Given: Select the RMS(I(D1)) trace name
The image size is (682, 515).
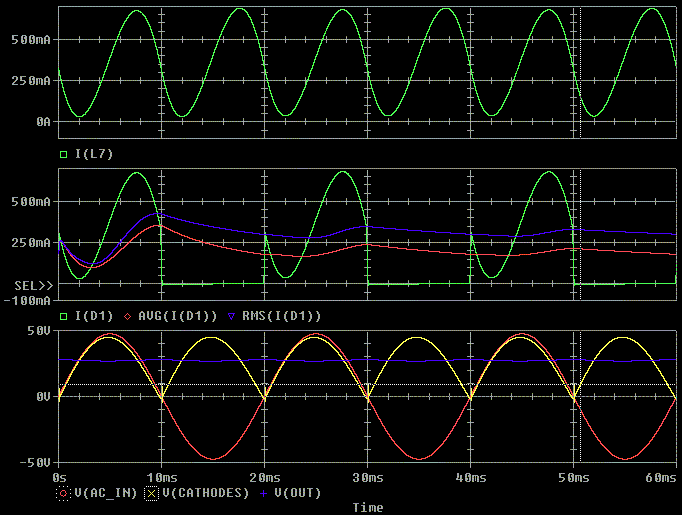Looking at the screenshot, I should tap(280, 316).
